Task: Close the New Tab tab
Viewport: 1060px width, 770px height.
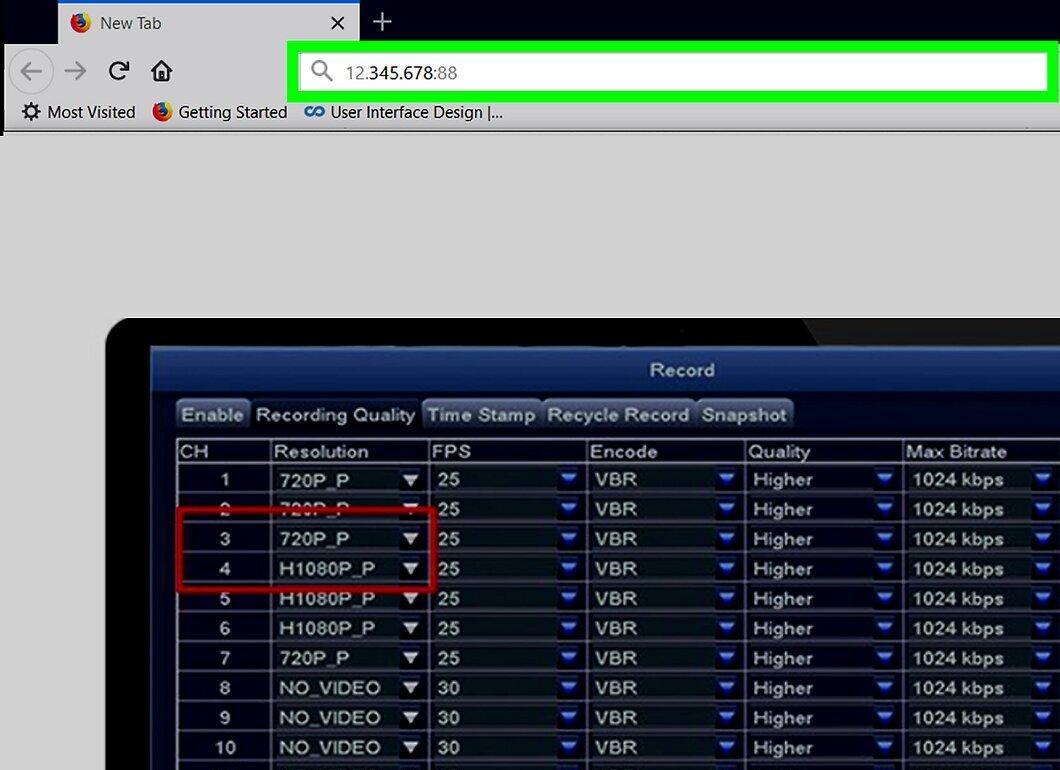Action: [337, 24]
